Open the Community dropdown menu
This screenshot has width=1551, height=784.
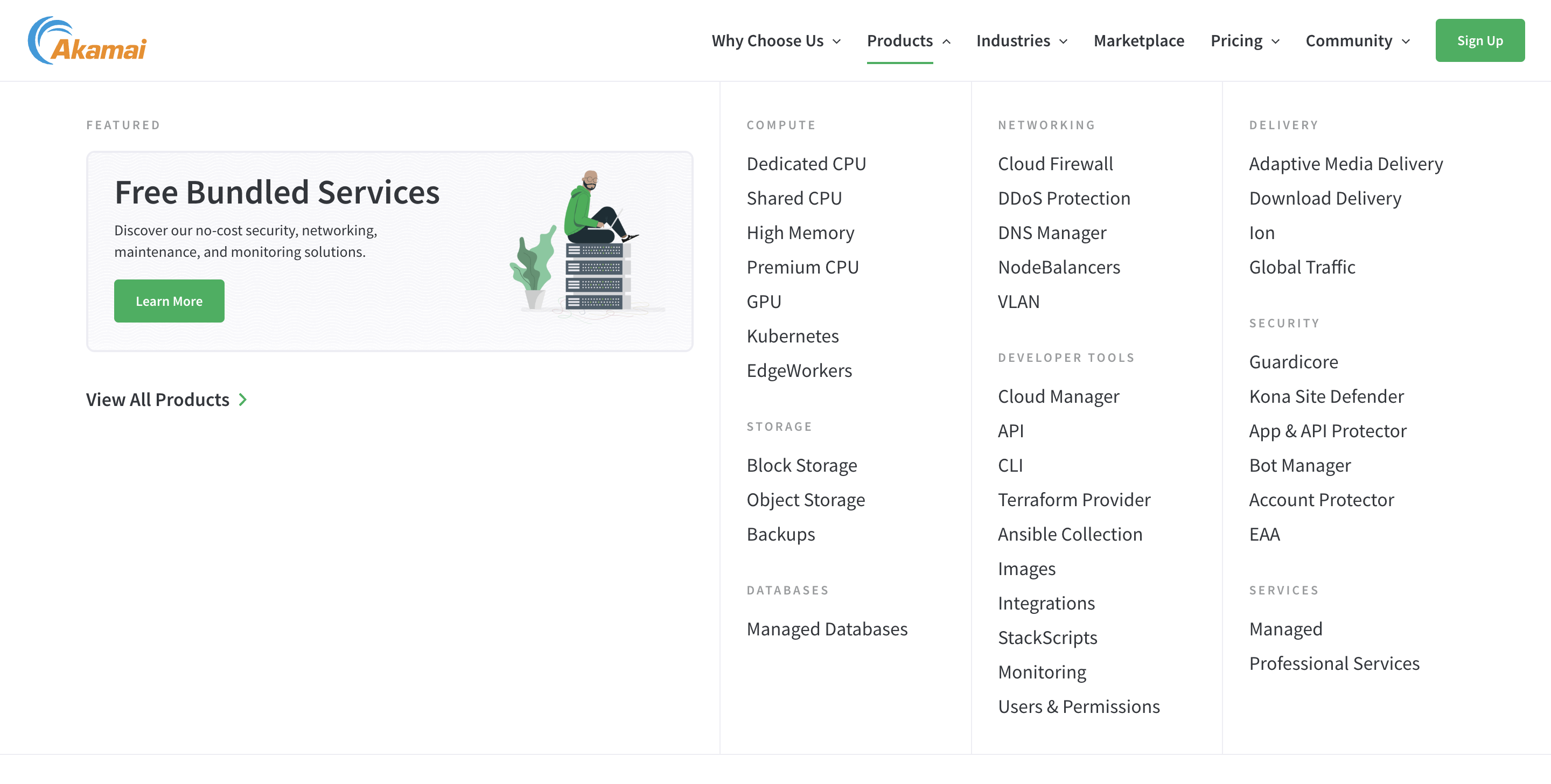(1357, 40)
